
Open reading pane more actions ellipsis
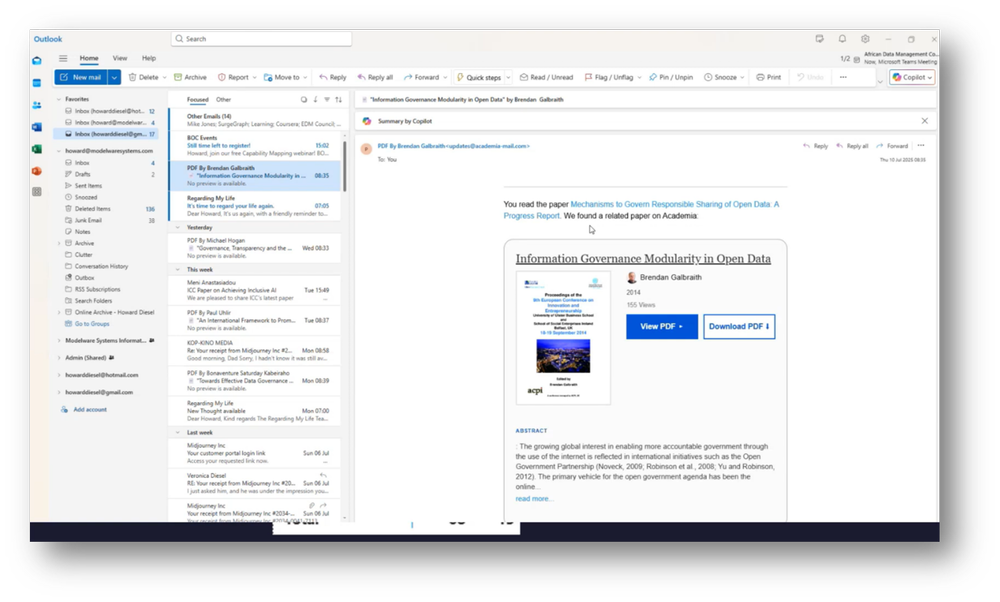tap(921, 145)
